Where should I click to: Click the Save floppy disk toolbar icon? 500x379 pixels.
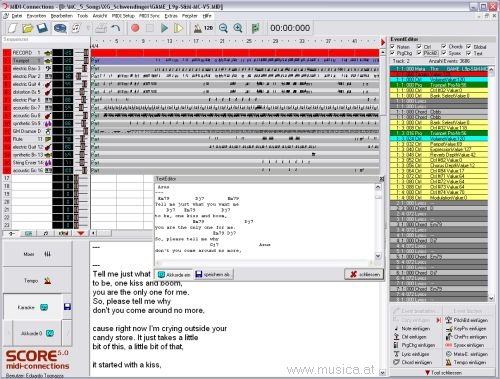42,28
